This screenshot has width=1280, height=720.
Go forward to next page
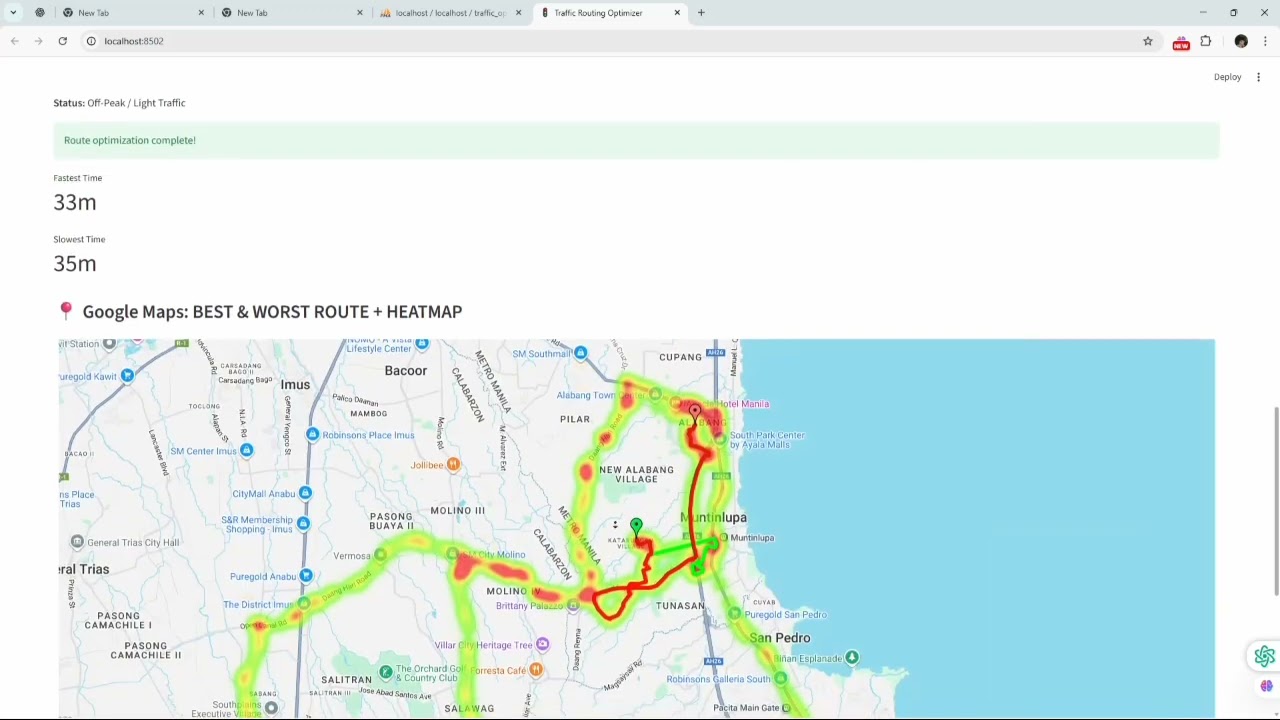38,41
